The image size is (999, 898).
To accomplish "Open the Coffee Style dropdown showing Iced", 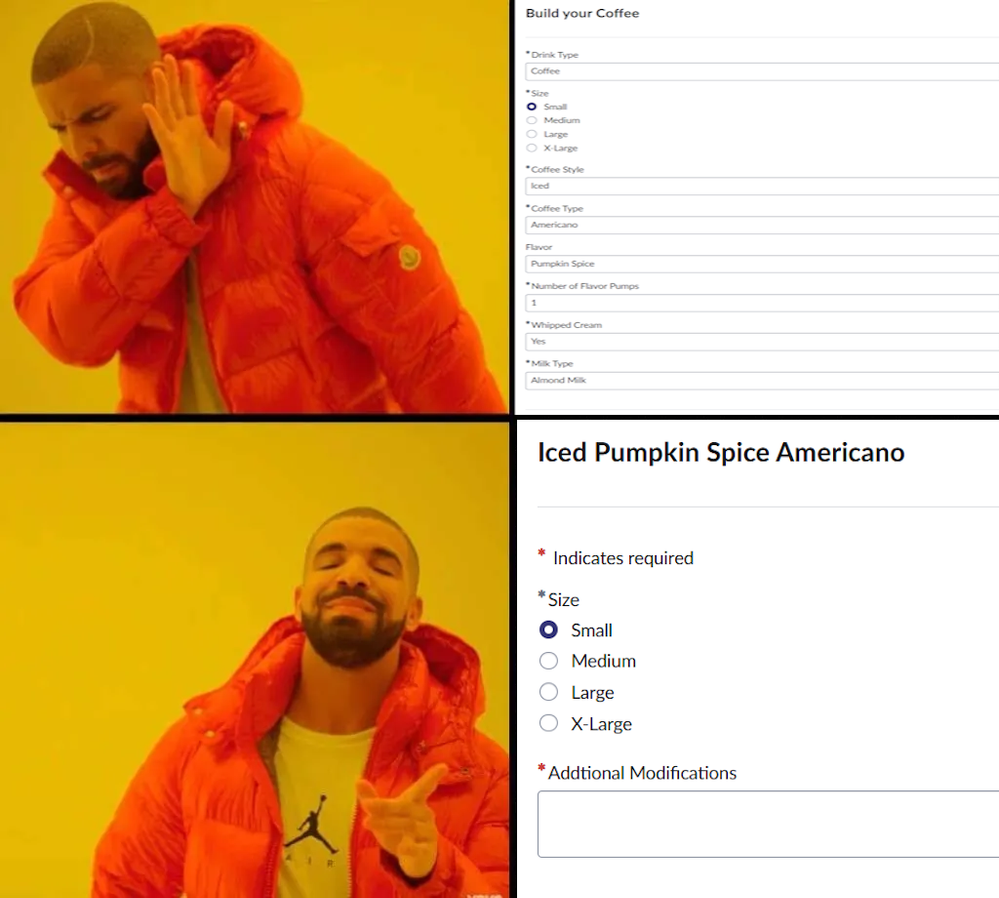I will click(x=762, y=186).
